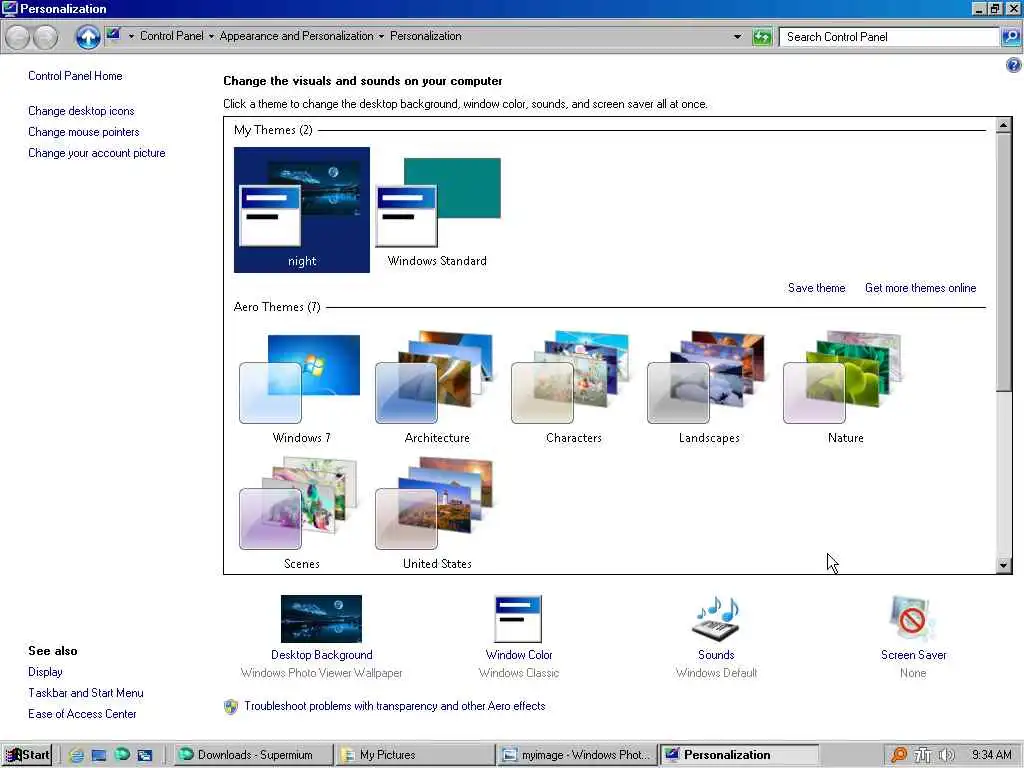Click Control Panel in breadcrumb
1024x768 pixels.
[x=172, y=36]
